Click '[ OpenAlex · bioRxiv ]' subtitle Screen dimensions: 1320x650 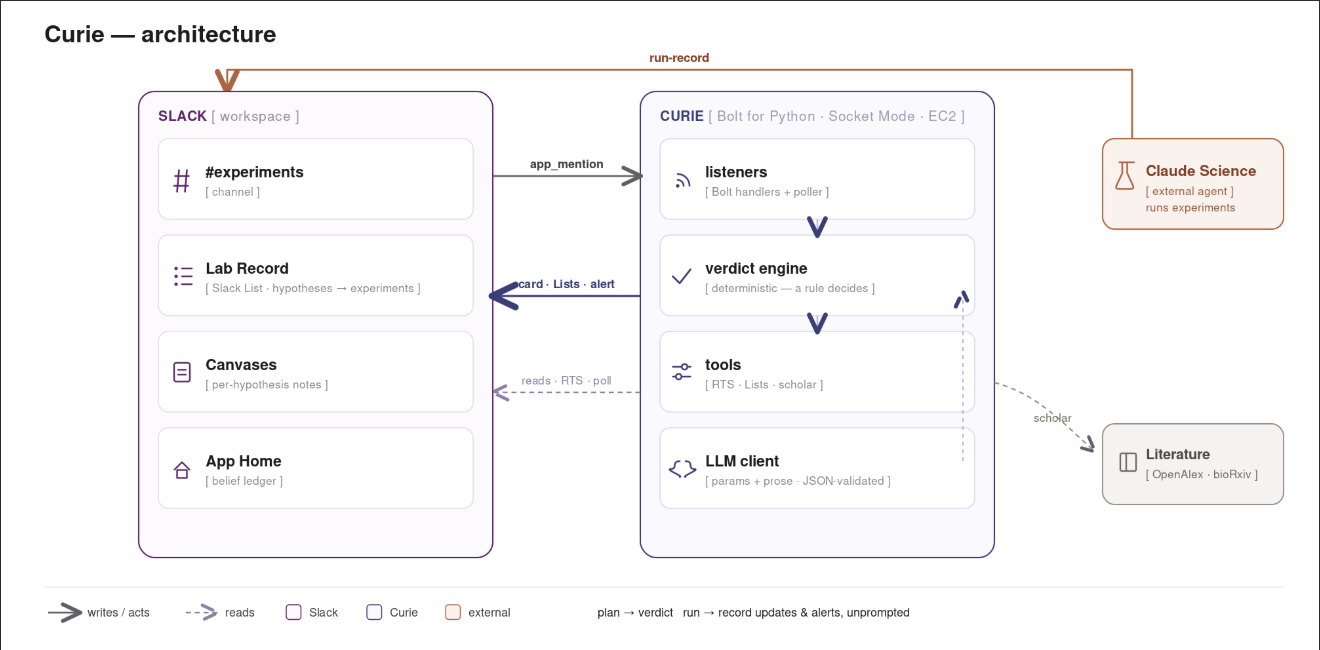pos(1202,474)
